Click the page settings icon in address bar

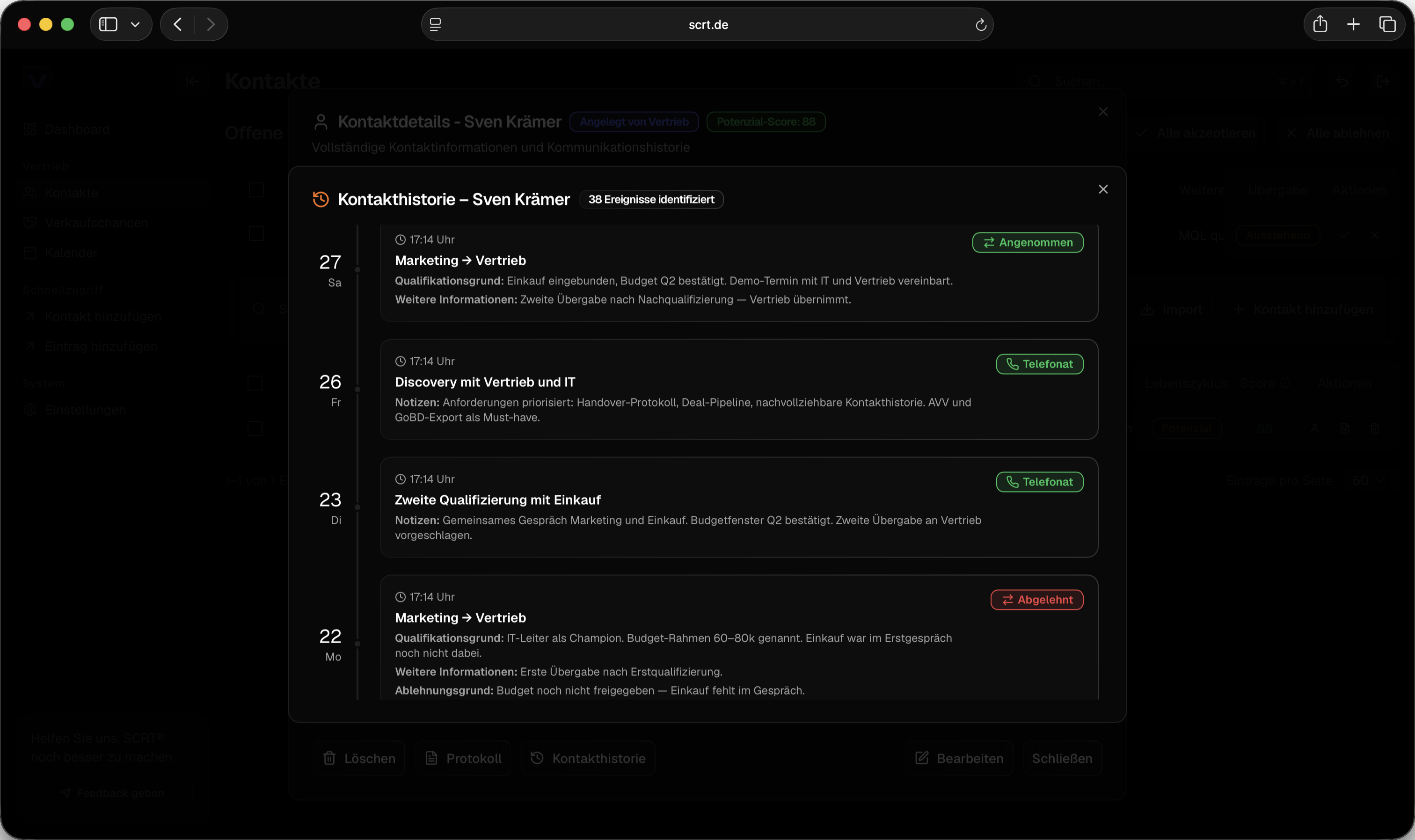pos(435,24)
